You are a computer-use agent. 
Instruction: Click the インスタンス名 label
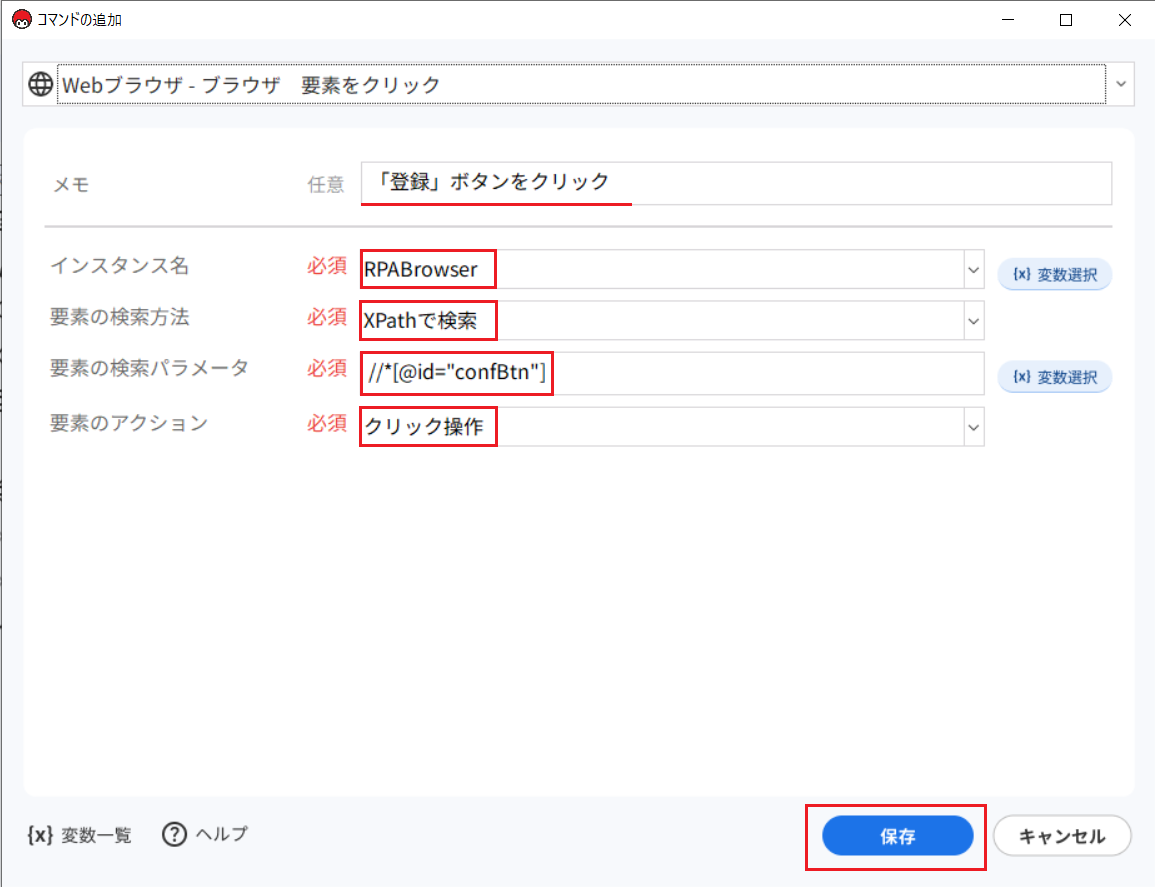[119, 266]
